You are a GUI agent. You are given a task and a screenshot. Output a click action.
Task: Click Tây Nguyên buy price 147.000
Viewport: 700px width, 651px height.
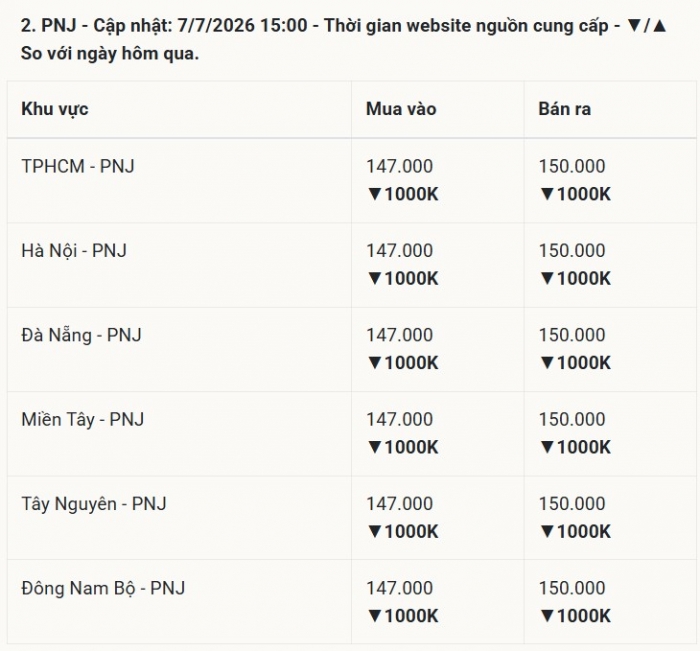pos(400,504)
